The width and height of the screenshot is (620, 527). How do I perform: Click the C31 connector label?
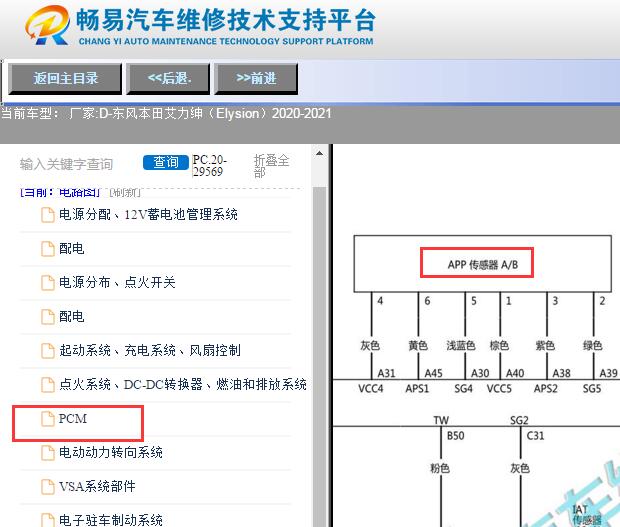point(535,436)
